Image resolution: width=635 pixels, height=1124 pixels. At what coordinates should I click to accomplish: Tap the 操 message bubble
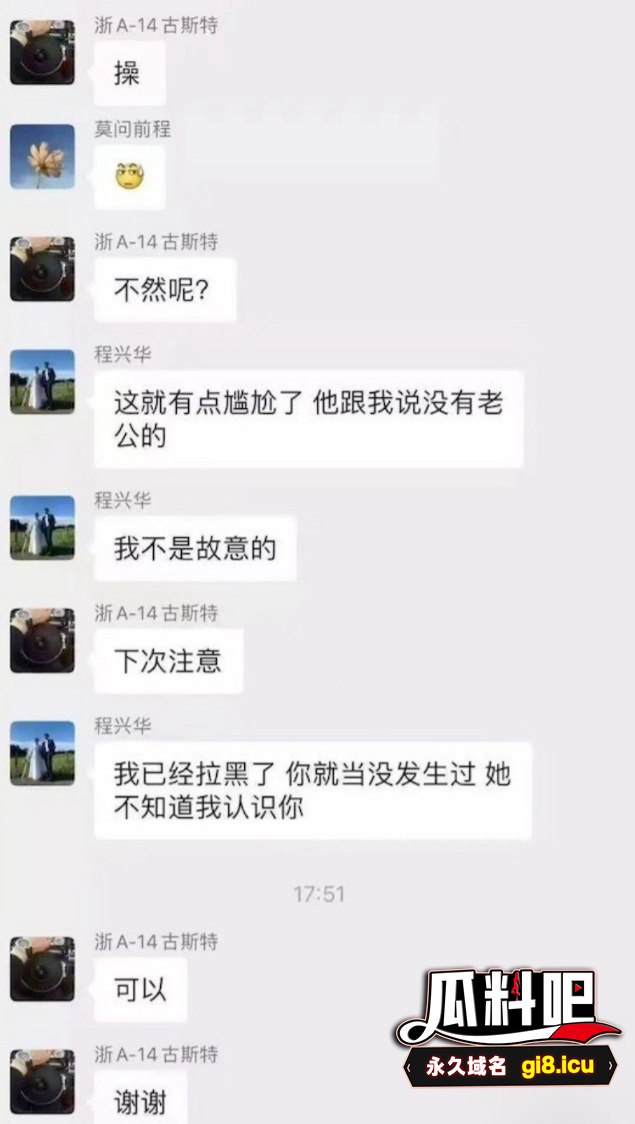tap(130, 73)
